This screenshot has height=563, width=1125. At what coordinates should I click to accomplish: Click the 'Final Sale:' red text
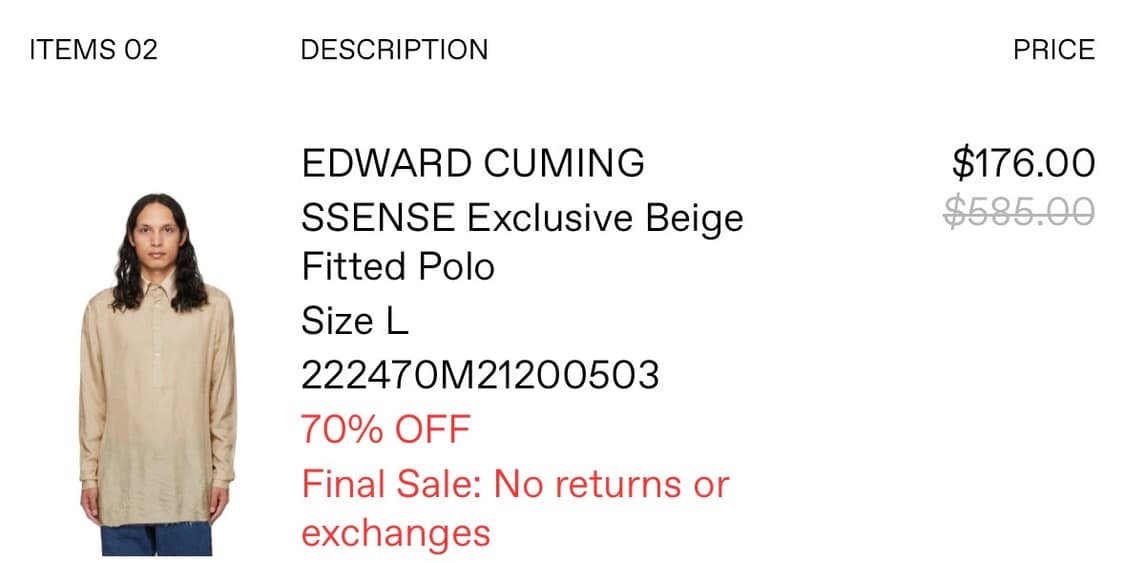(x=393, y=484)
